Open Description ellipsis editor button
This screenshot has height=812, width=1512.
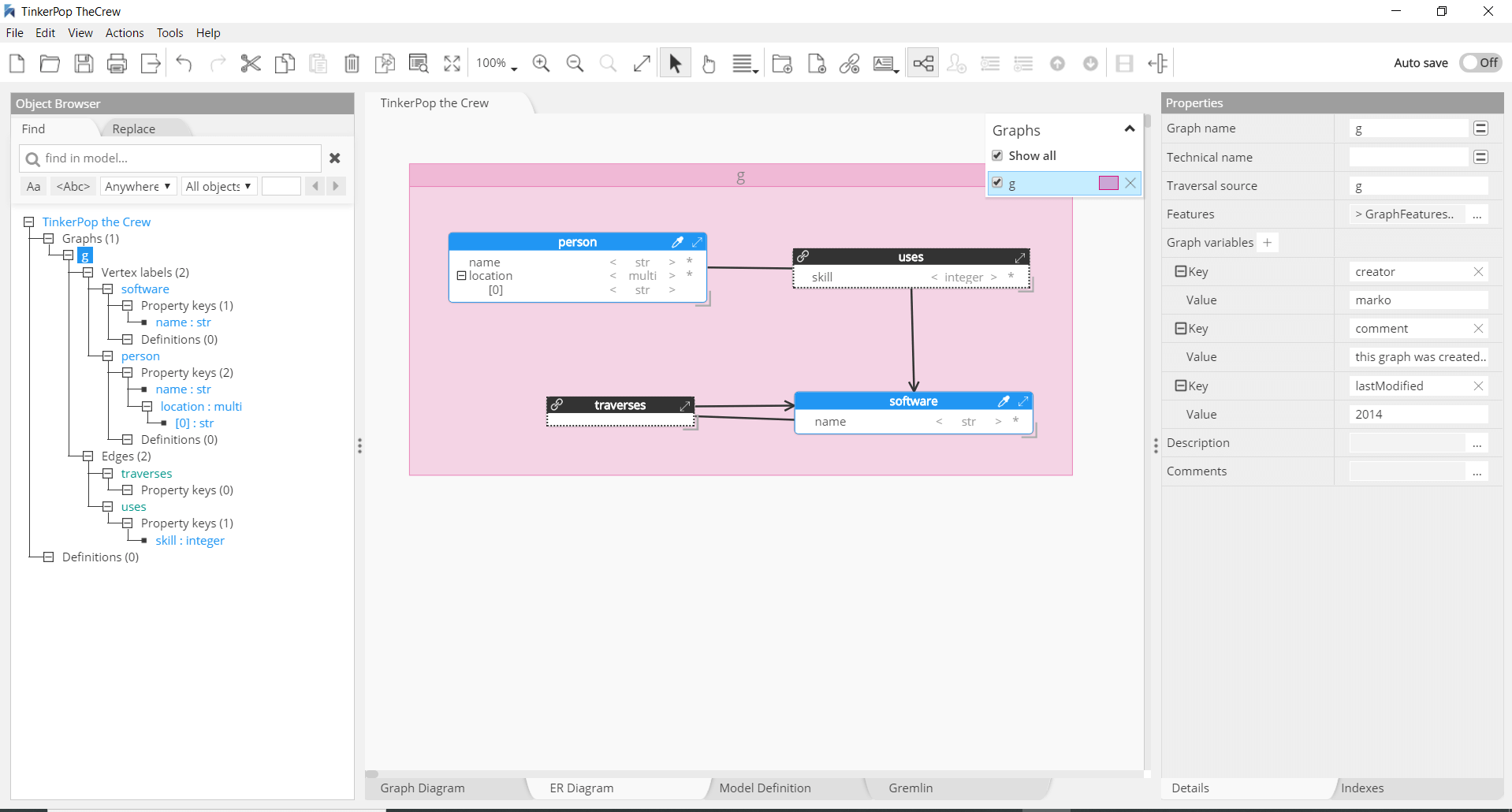tap(1477, 443)
